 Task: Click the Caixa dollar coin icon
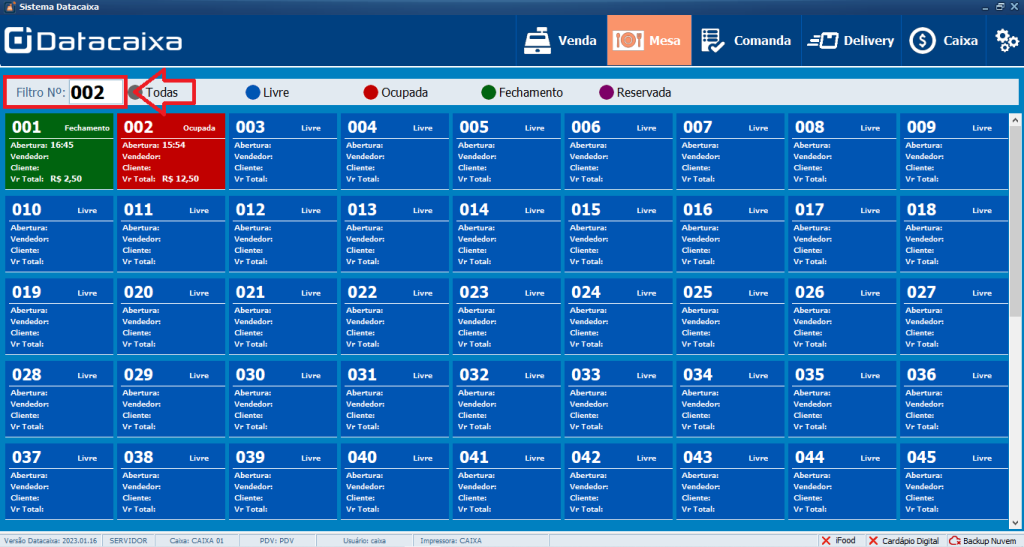(922, 41)
